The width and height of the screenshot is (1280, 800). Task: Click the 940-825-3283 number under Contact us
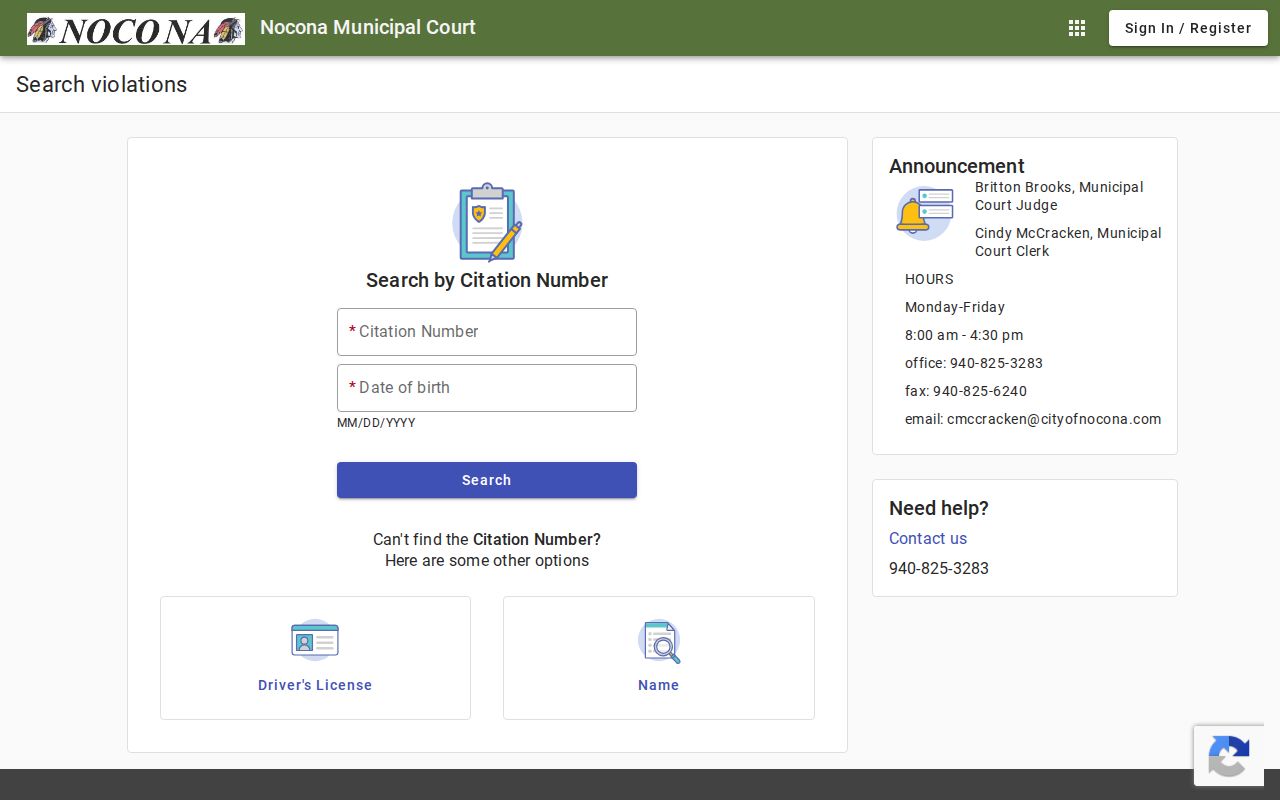coord(939,568)
